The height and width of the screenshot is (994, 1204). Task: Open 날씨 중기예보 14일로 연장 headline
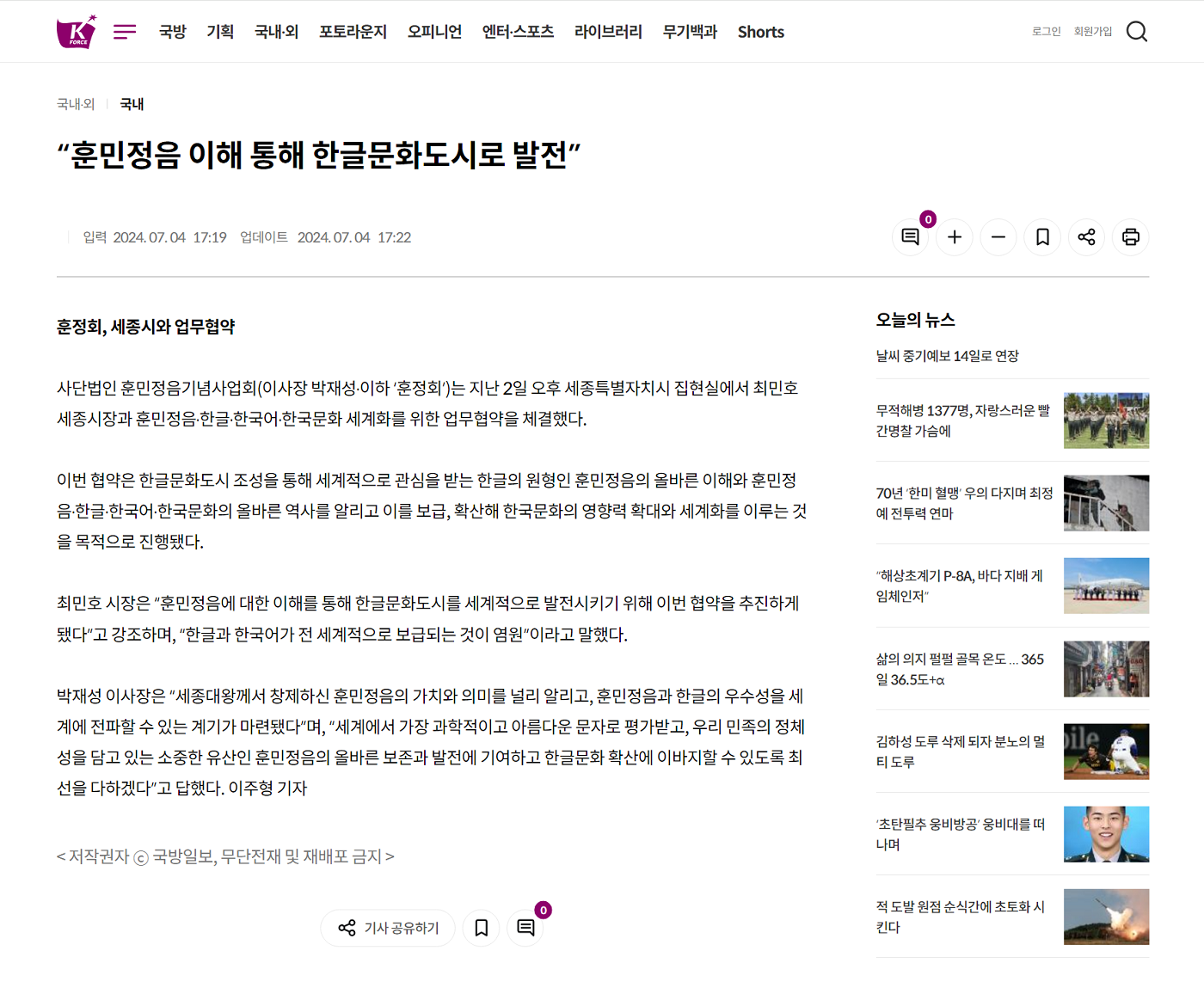click(947, 356)
